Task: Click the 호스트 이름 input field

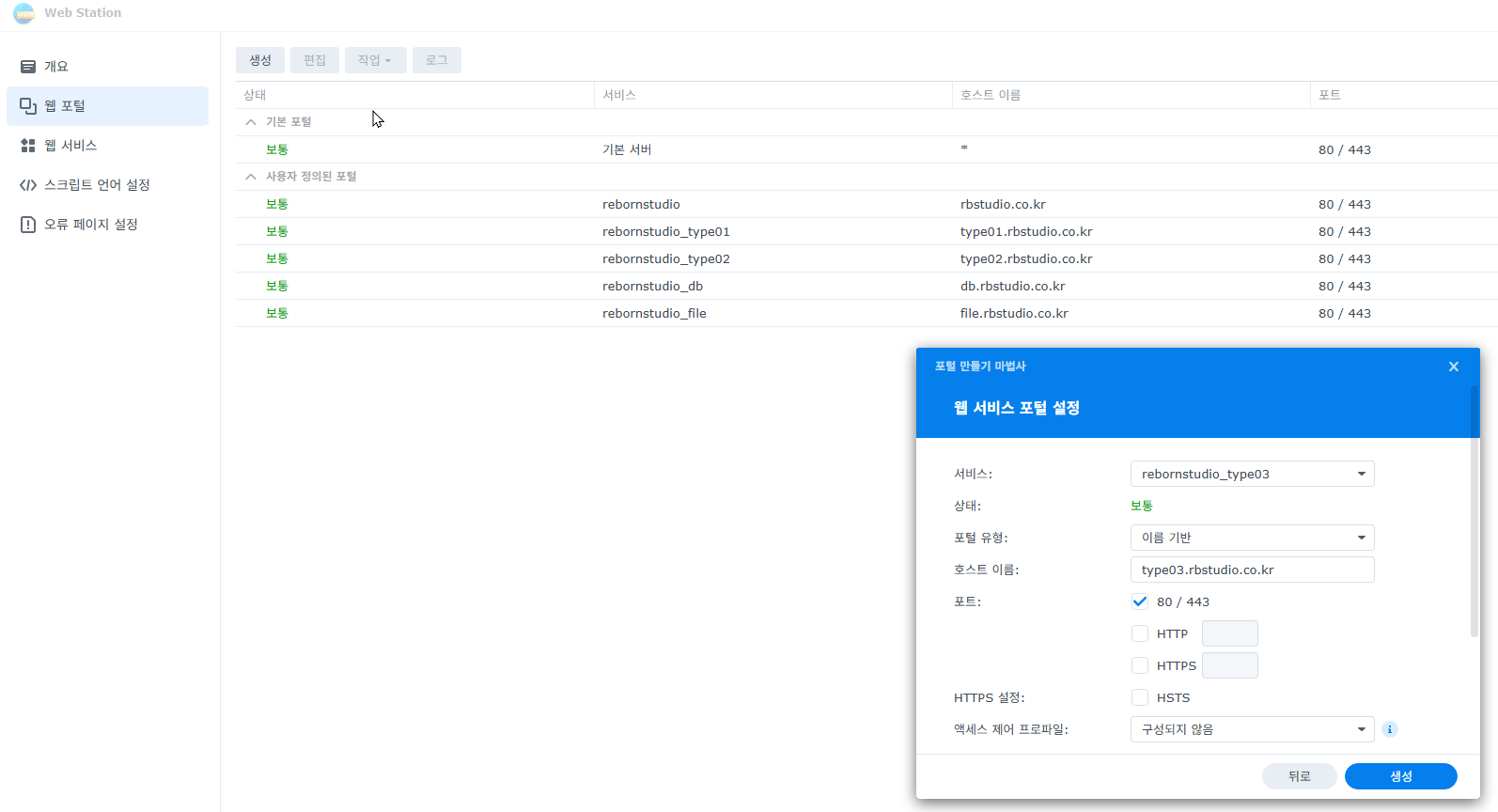Action: point(1252,570)
